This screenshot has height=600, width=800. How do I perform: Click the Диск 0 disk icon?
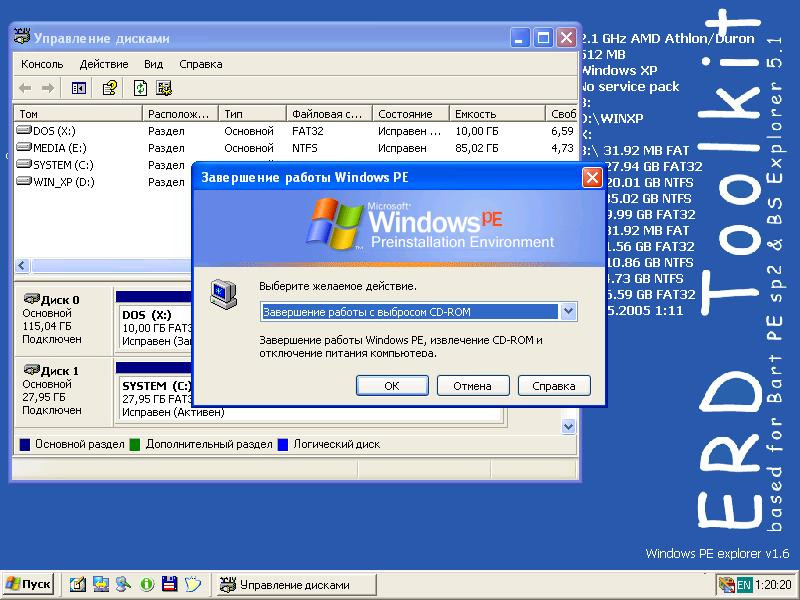[x=32, y=299]
